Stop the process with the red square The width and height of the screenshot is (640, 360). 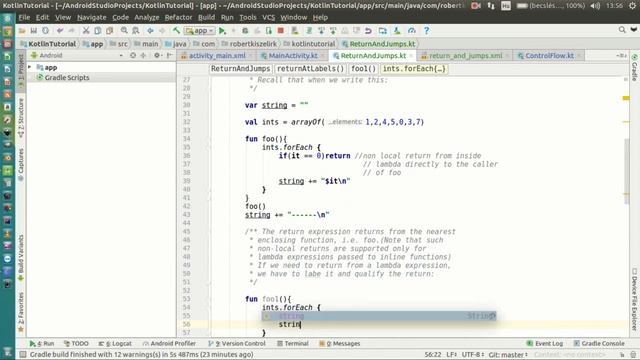point(280,31)
